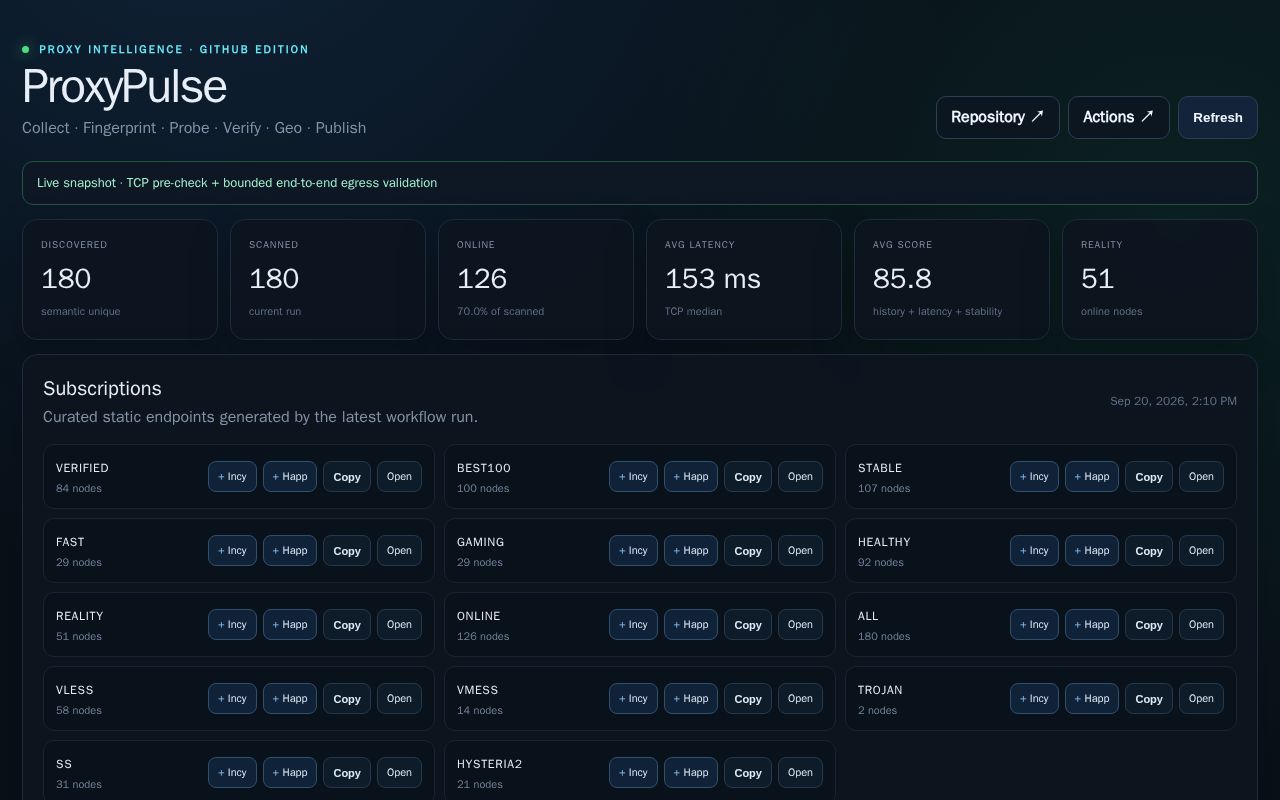Add VERIFIED subscription to Incy

[232, 477]
